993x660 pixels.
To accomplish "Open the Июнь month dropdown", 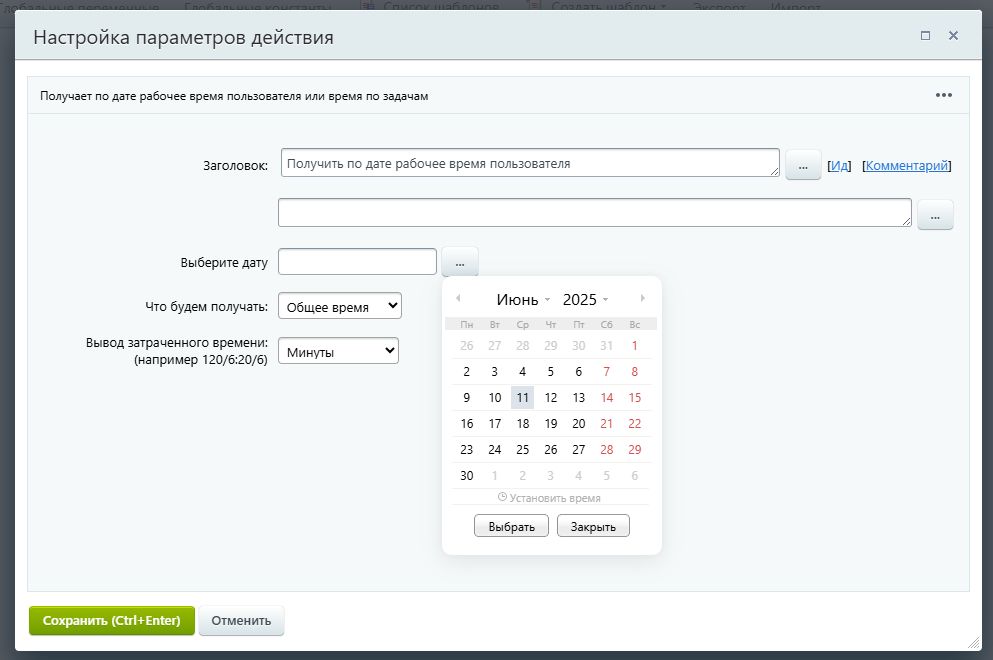I will [x=520, y=298].
